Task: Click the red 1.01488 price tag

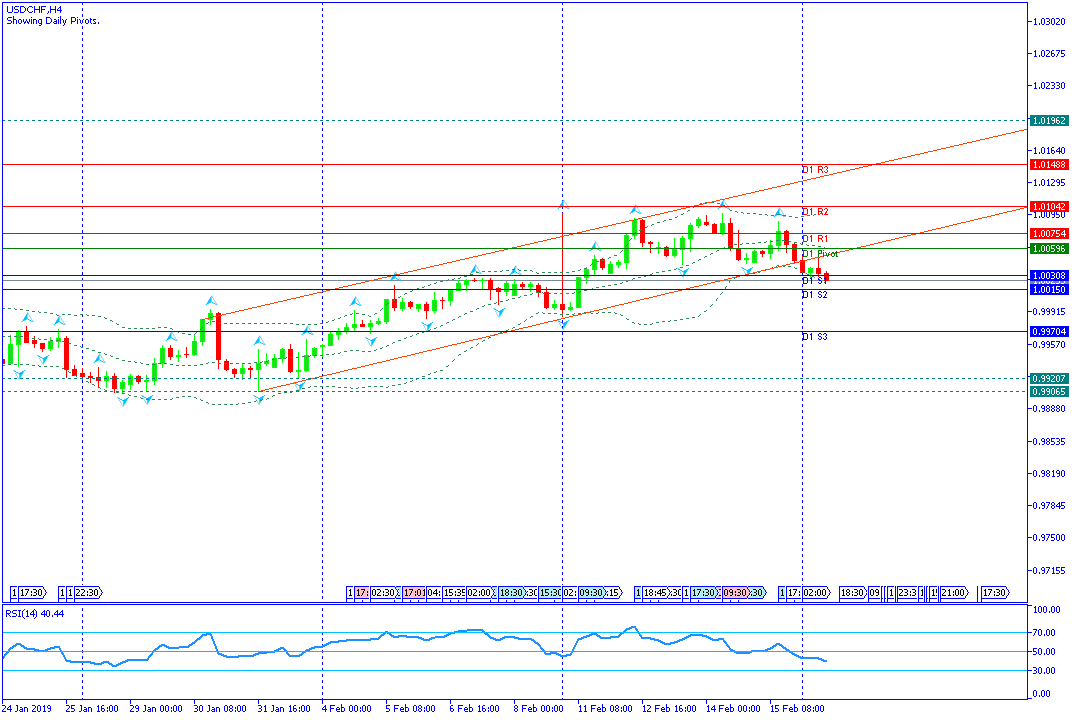Action: click(x=1049, y=165)
